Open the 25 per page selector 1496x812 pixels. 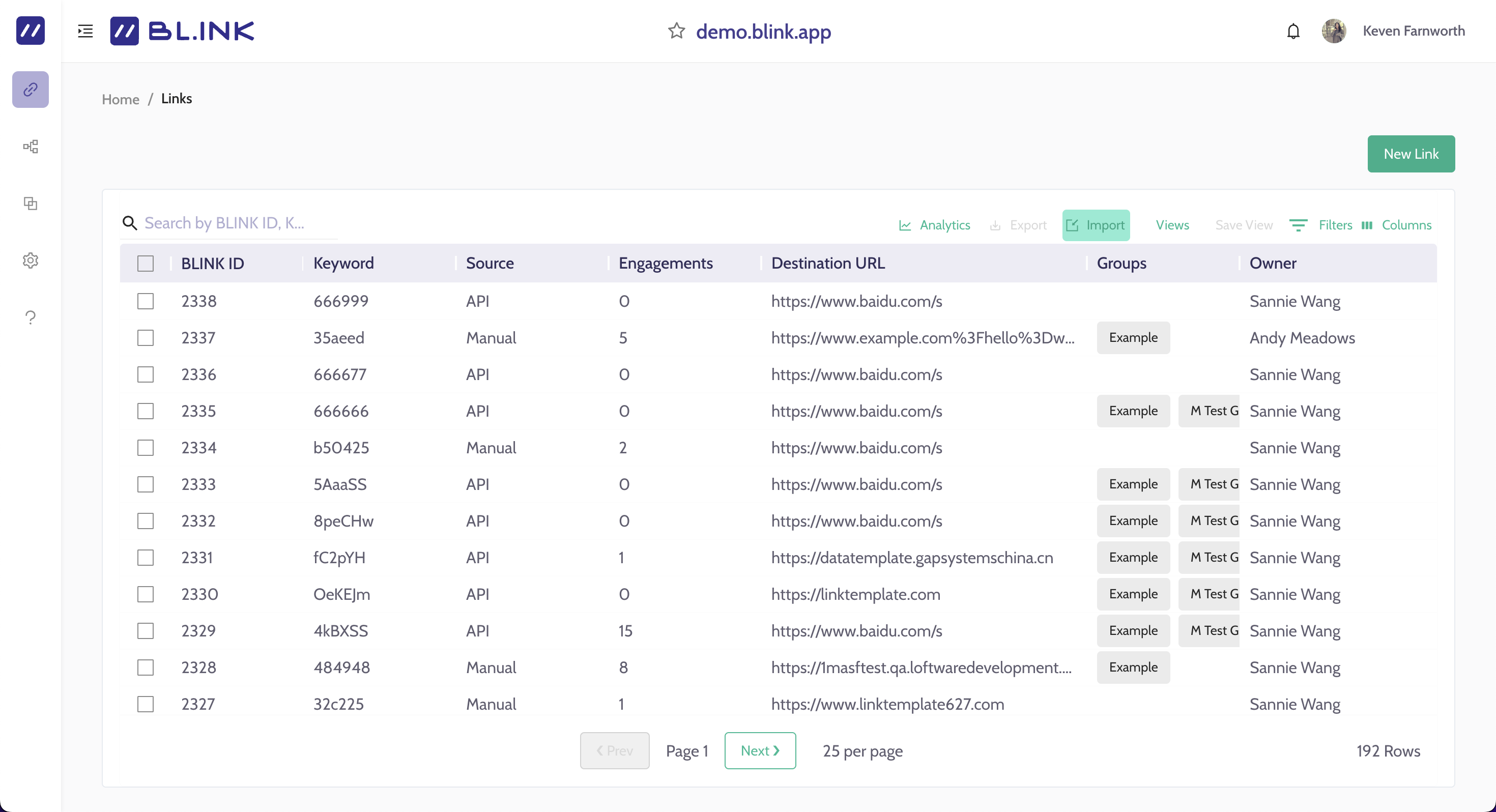click(x=862, y=751)
